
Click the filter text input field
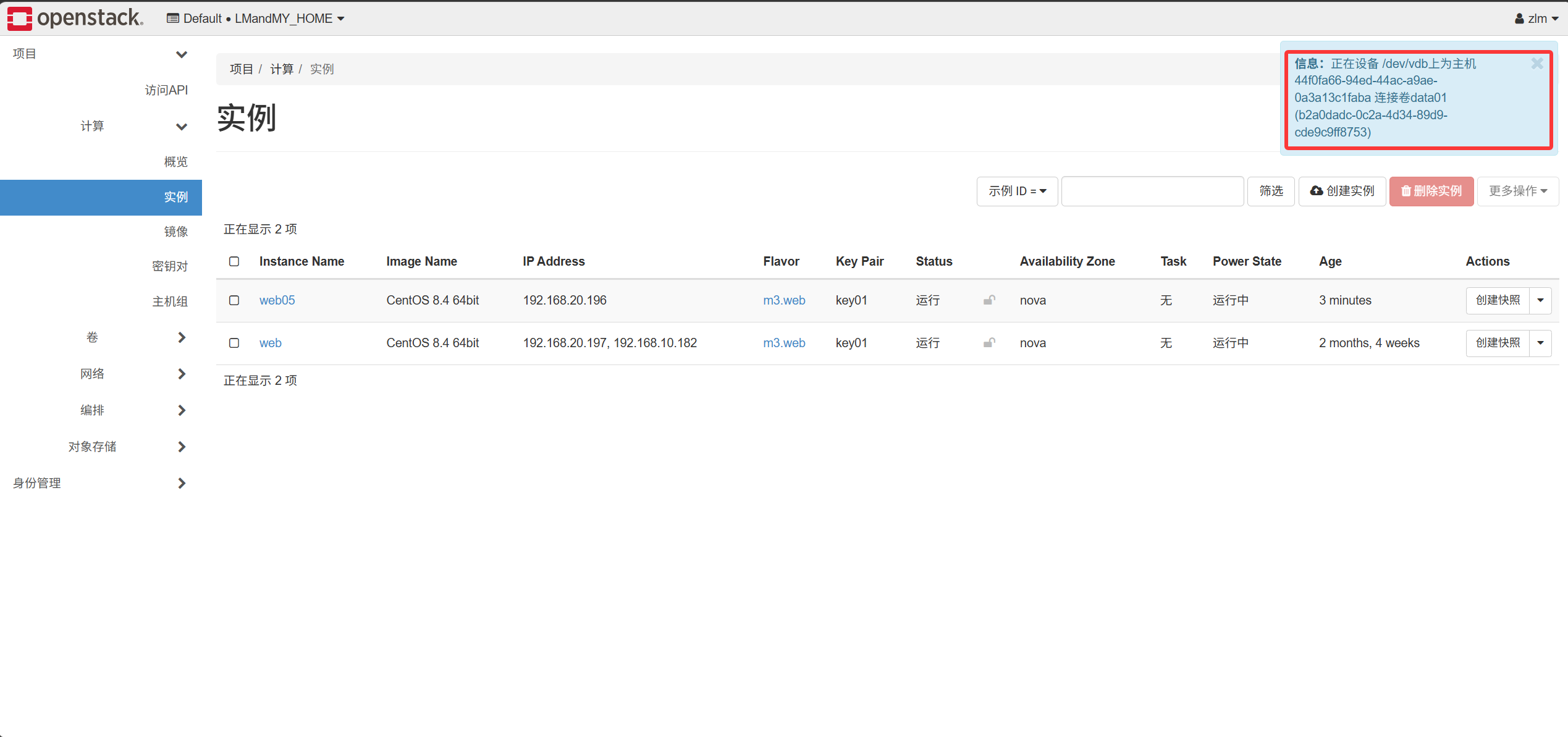1152,191
